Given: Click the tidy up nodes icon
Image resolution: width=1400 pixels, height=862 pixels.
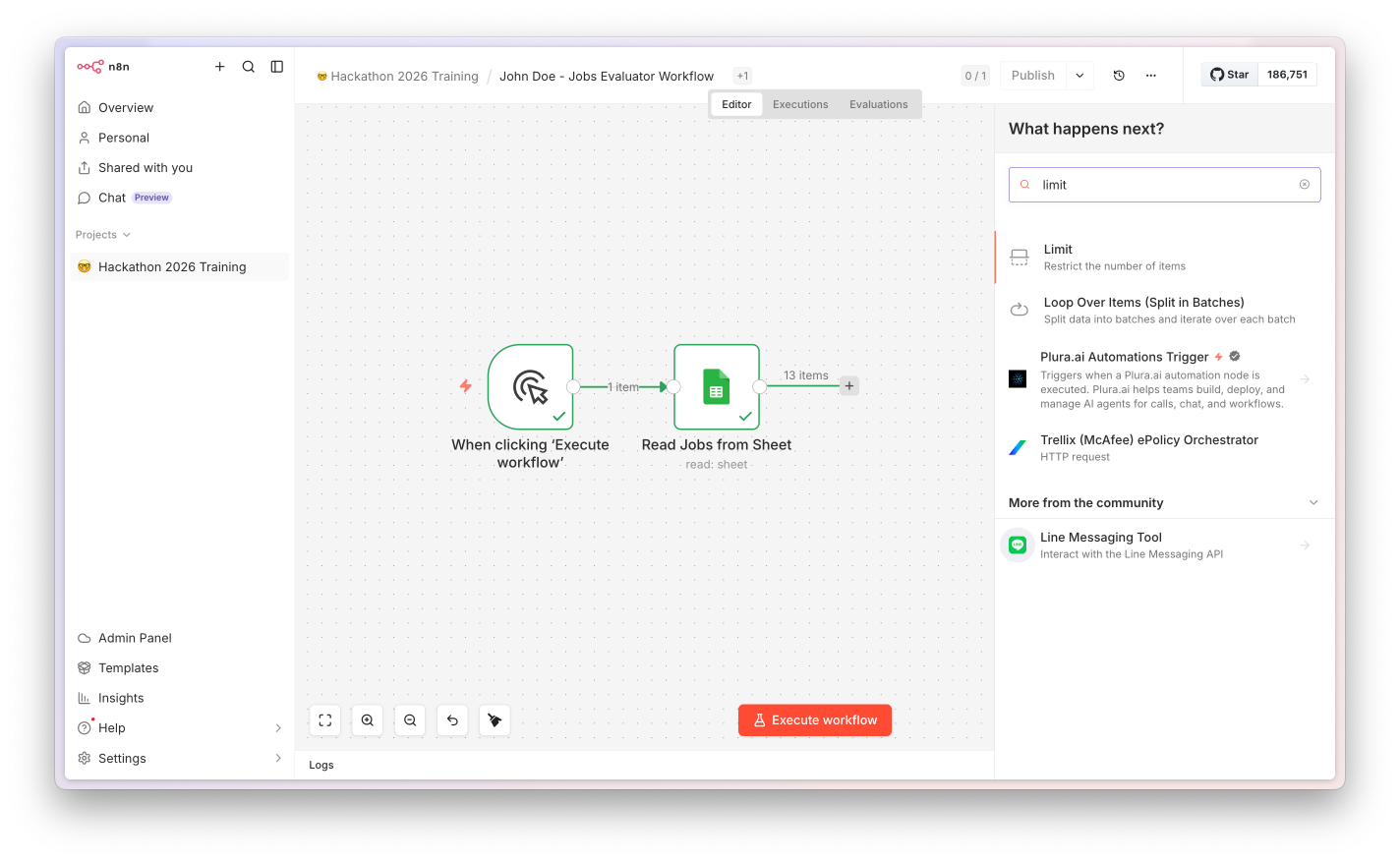Looking at the screenshot, I should pos(495,720).
